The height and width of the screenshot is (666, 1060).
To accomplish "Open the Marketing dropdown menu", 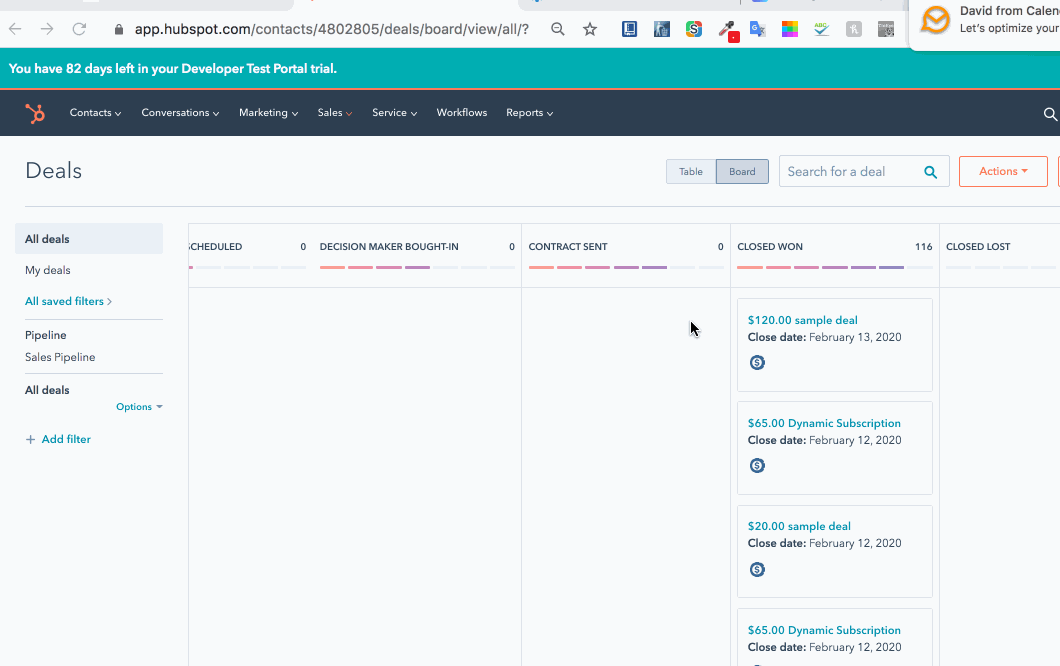I will coord(268,113).
